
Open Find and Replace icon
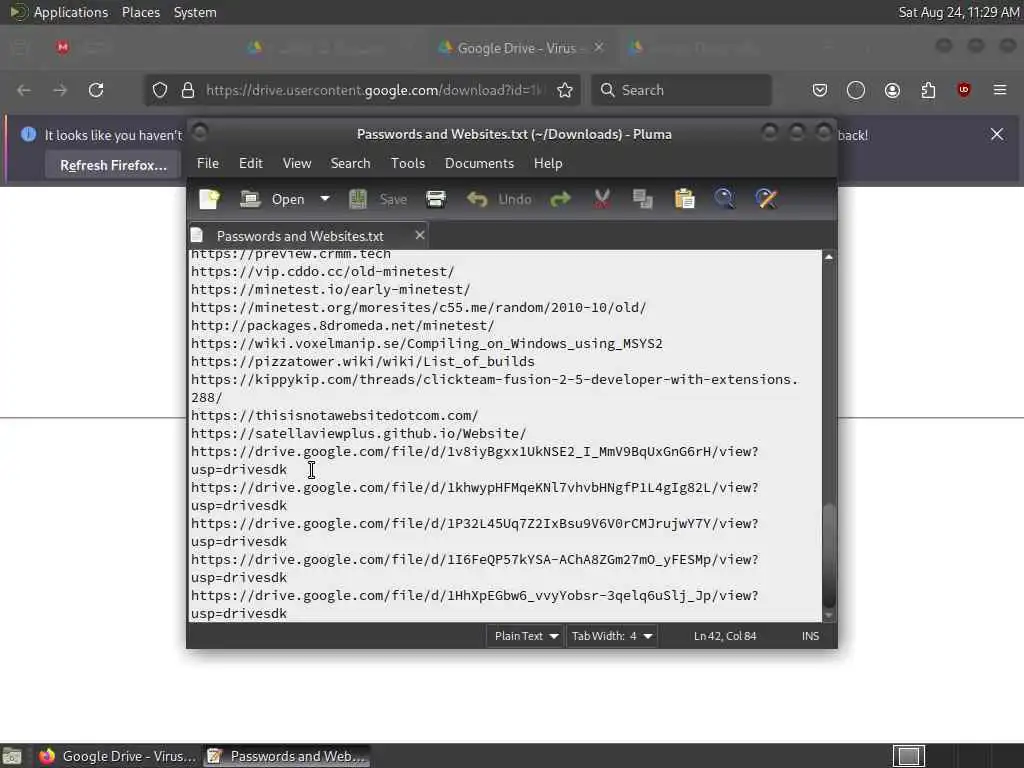[x=766, y=199]
